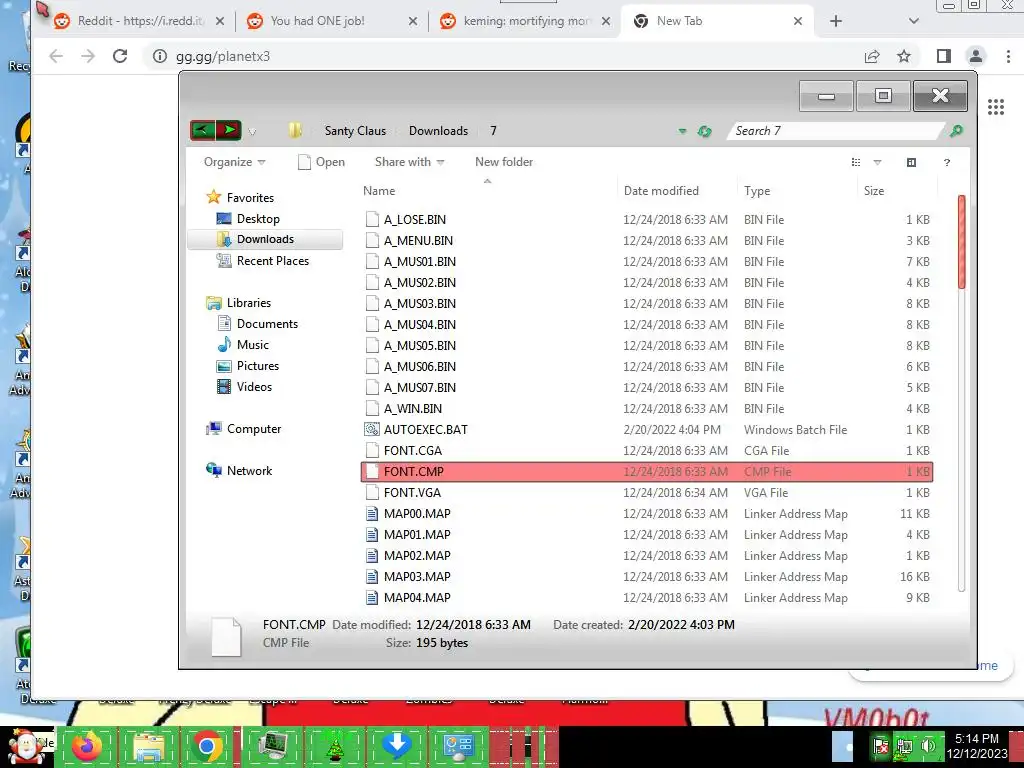Open the Chrome profile icon

[x=976, y=56]
